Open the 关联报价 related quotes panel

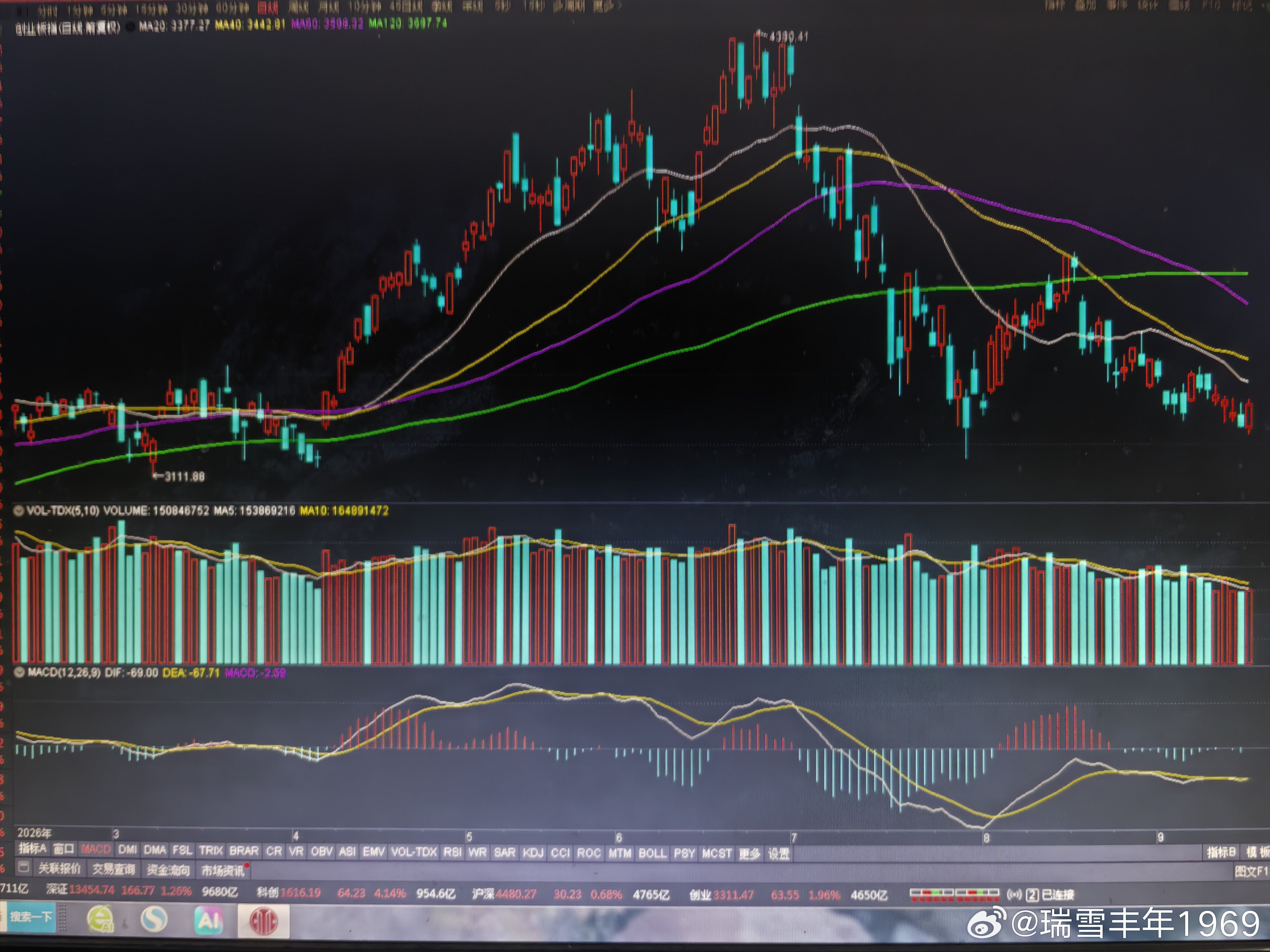(60, 868)
